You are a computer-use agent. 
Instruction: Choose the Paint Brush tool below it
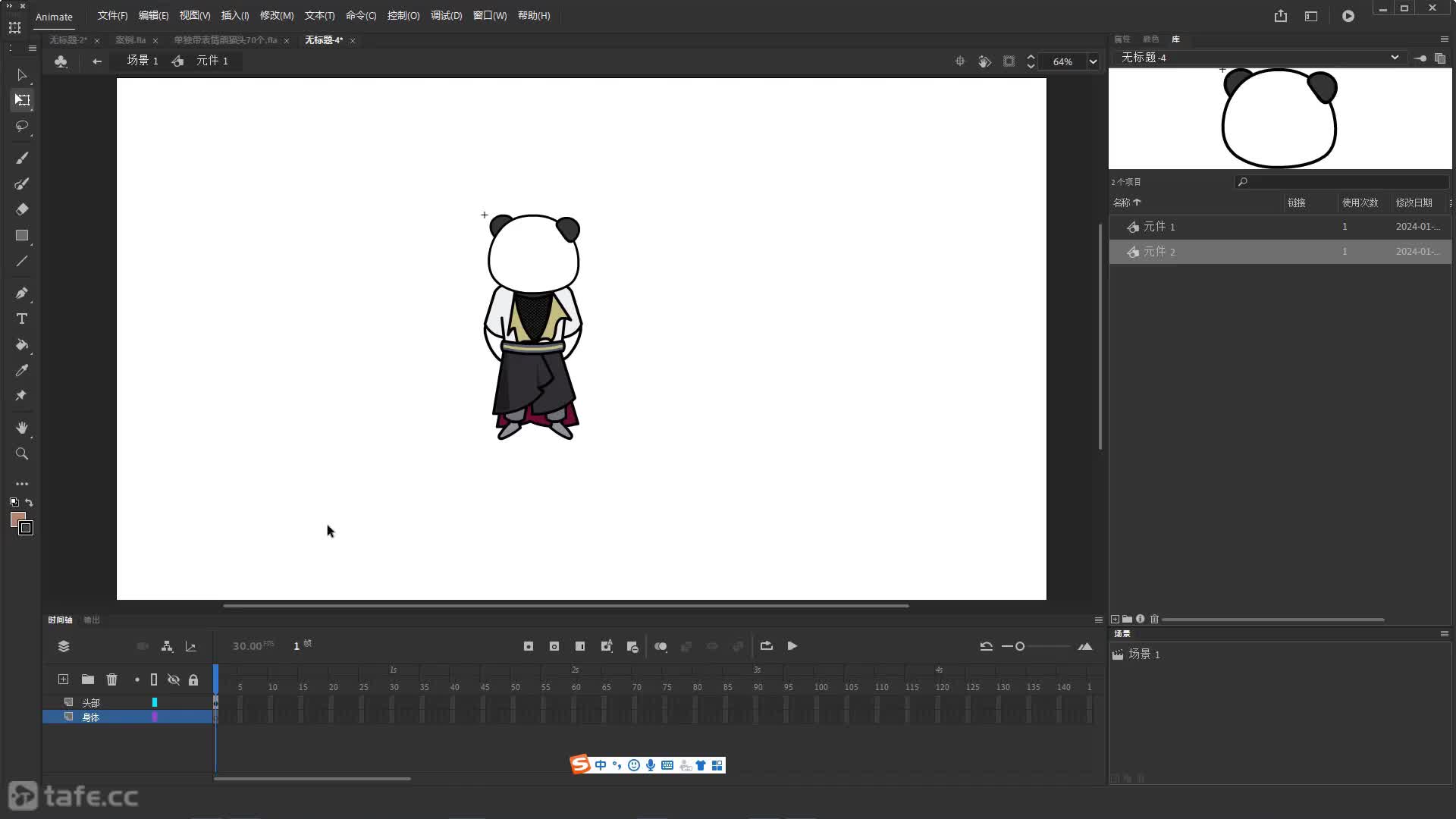click(x=22, y=184)
